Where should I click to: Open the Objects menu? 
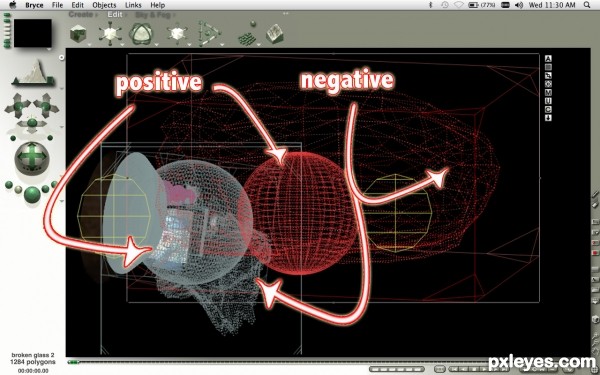[104, 5]
